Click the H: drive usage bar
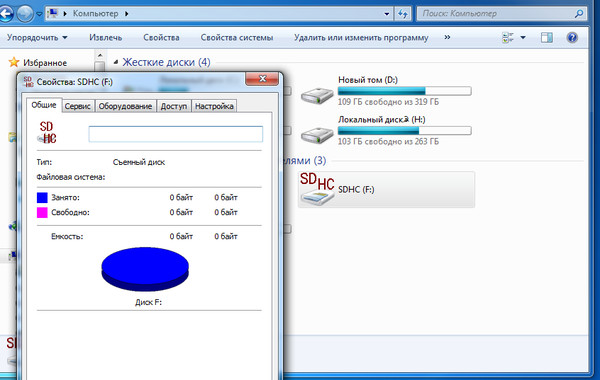Viewport: 600px width, 380px height. [x=404, y=131]
